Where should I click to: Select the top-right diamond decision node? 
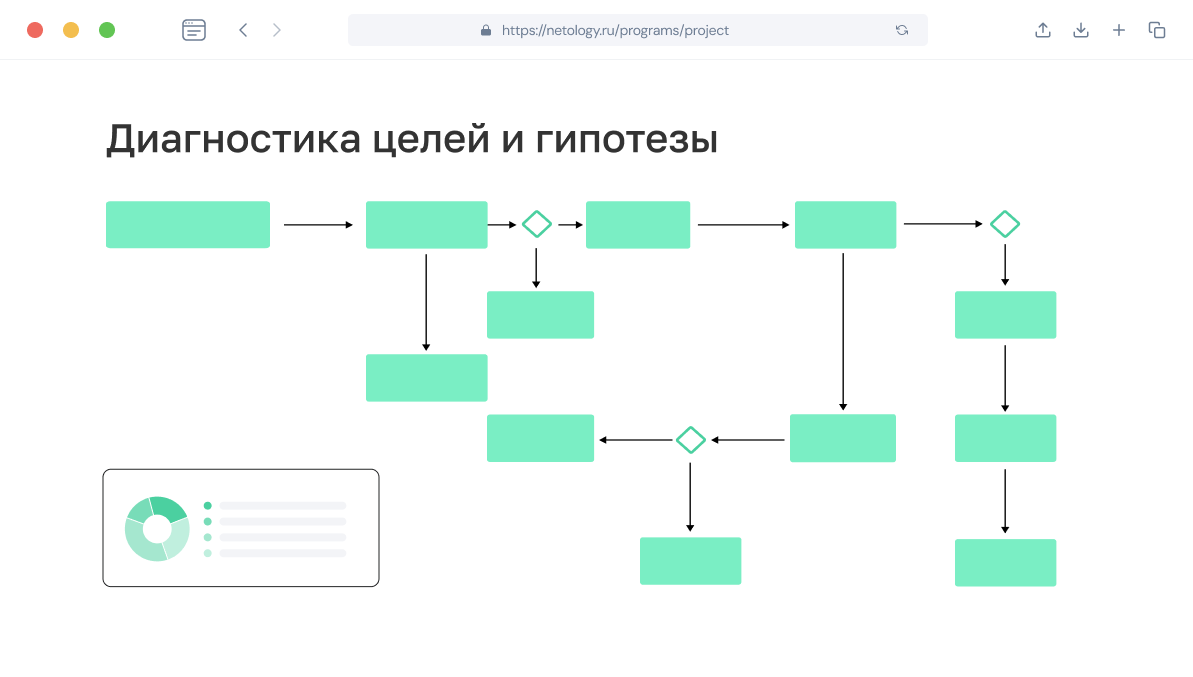click(1004, 224)
